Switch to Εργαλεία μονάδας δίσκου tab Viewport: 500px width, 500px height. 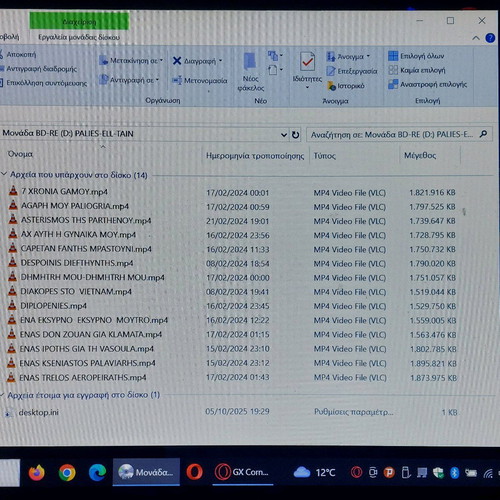[79, 37]
